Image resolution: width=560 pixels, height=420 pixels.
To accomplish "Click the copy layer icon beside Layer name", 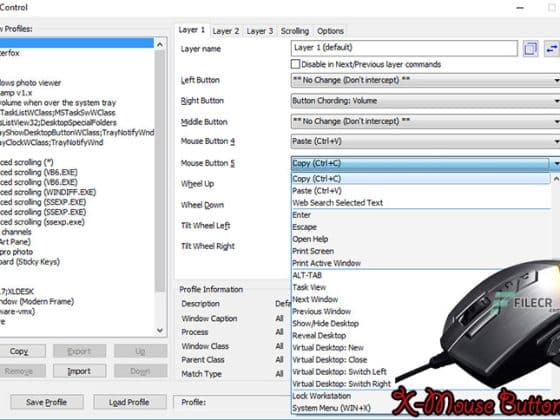I will (x=530, y=49).
